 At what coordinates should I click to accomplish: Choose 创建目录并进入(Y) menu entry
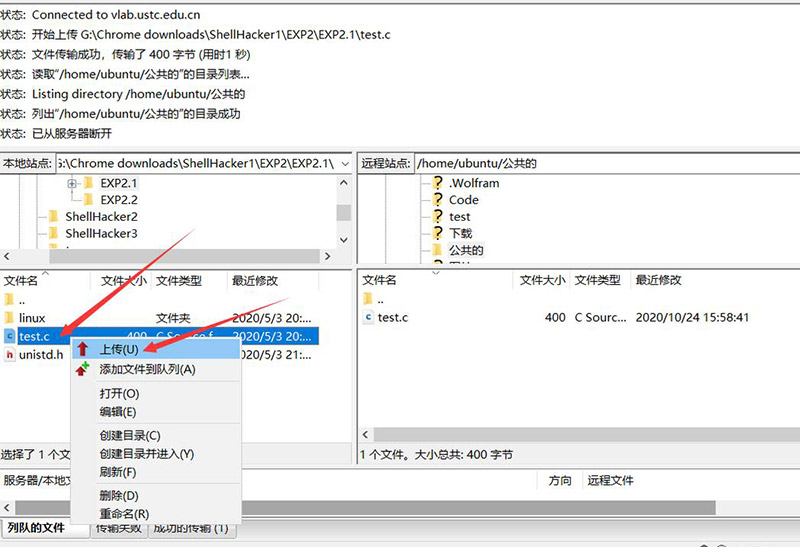point(156,454)
